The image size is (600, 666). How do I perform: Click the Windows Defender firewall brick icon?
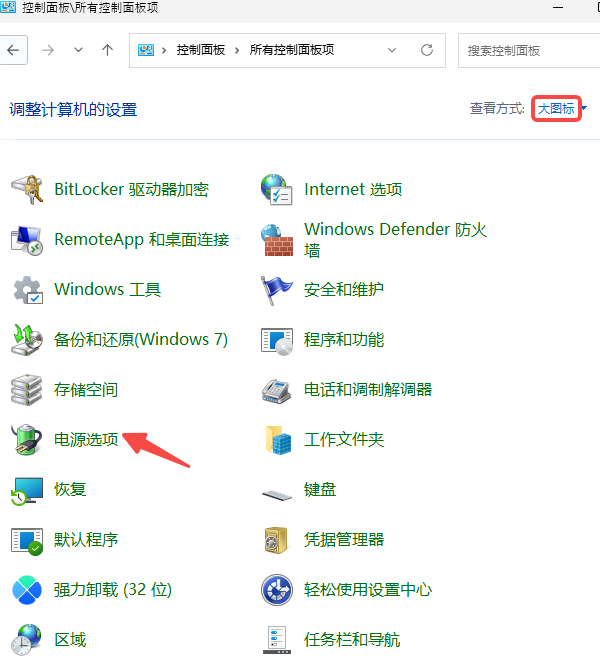tap(277, 240)
